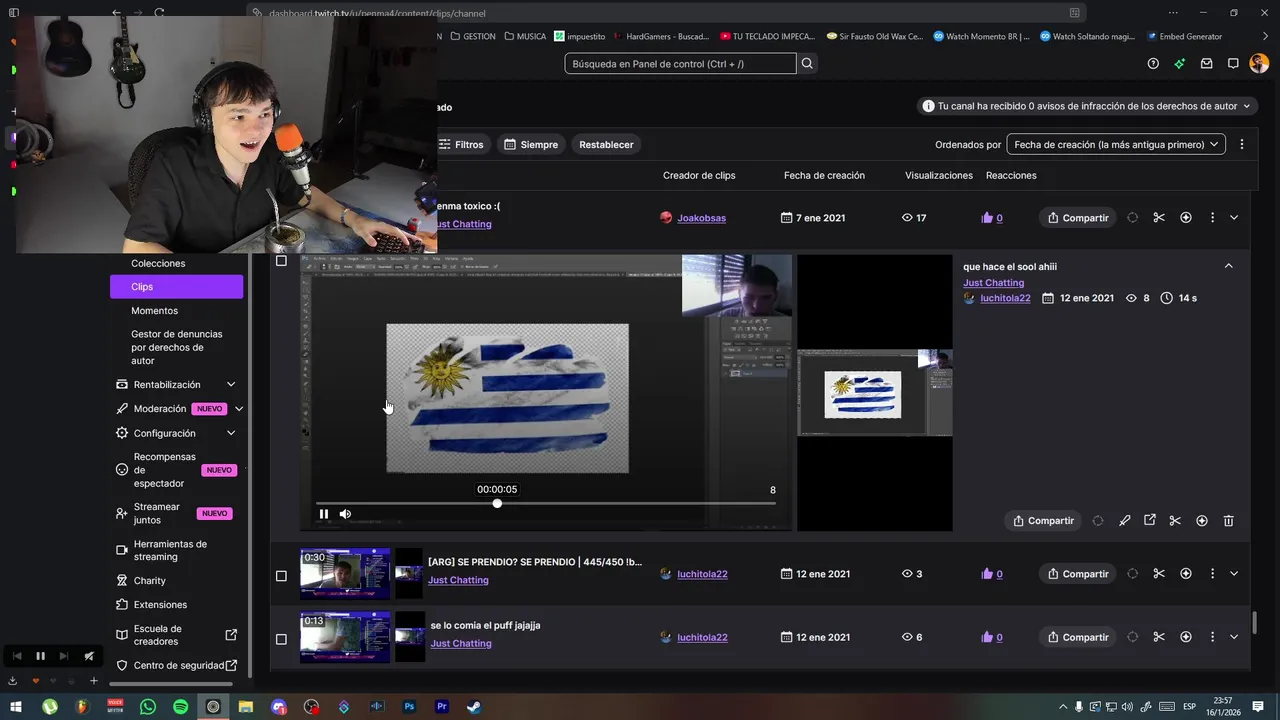Open the sort order dropdown
Image resolution: width=1280 pixels, height=720 pixels.
point(1116,144)
